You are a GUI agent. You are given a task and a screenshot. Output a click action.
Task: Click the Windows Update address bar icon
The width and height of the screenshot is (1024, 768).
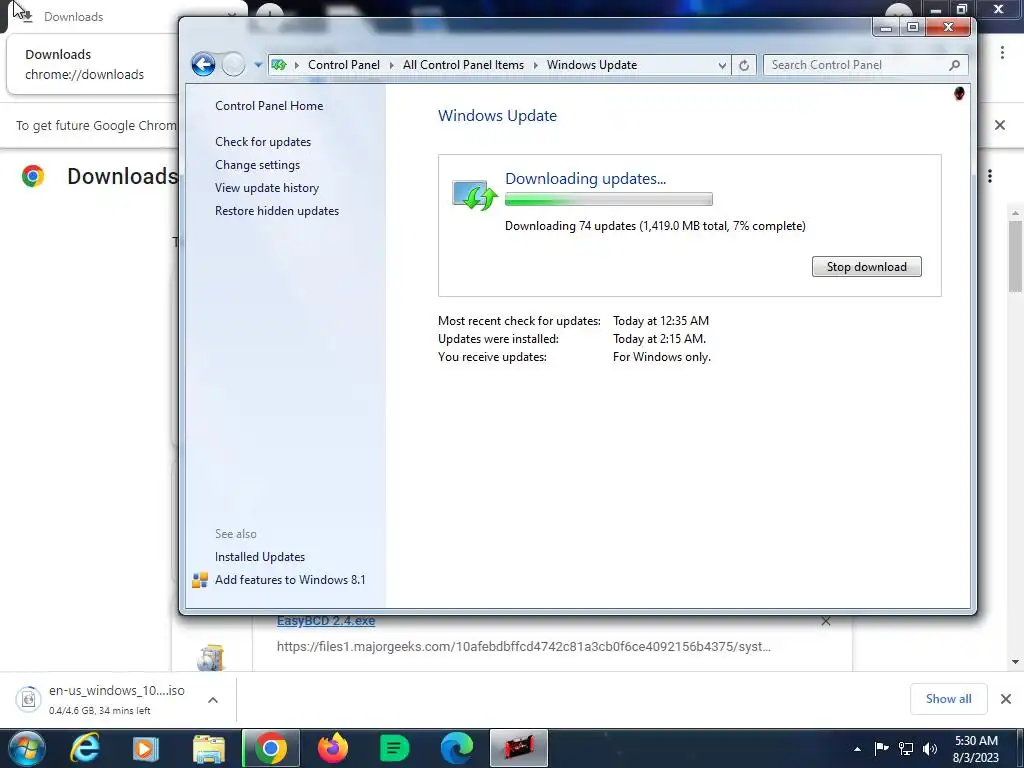[x=280, y=65]
